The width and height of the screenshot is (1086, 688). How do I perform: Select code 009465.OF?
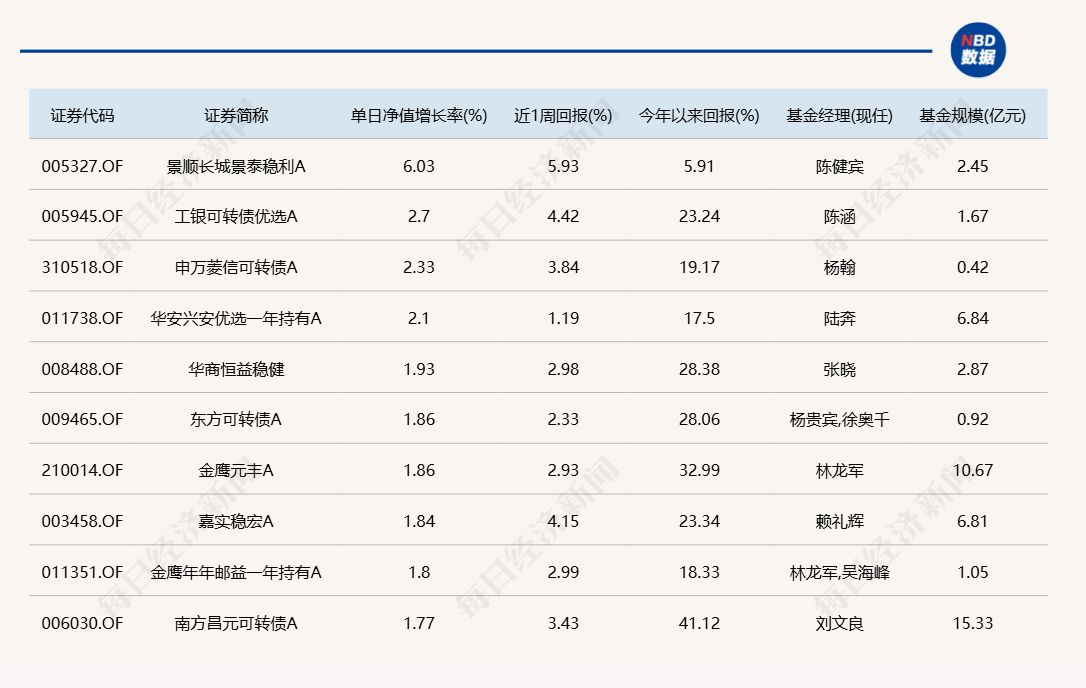(x=82, y=419)
